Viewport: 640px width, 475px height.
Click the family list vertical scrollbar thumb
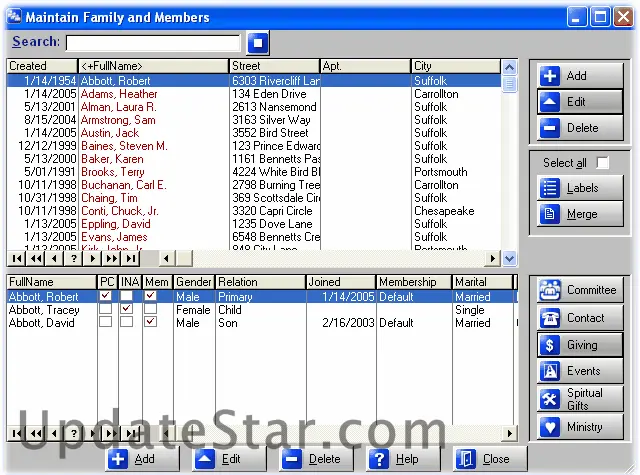(509, 84)
